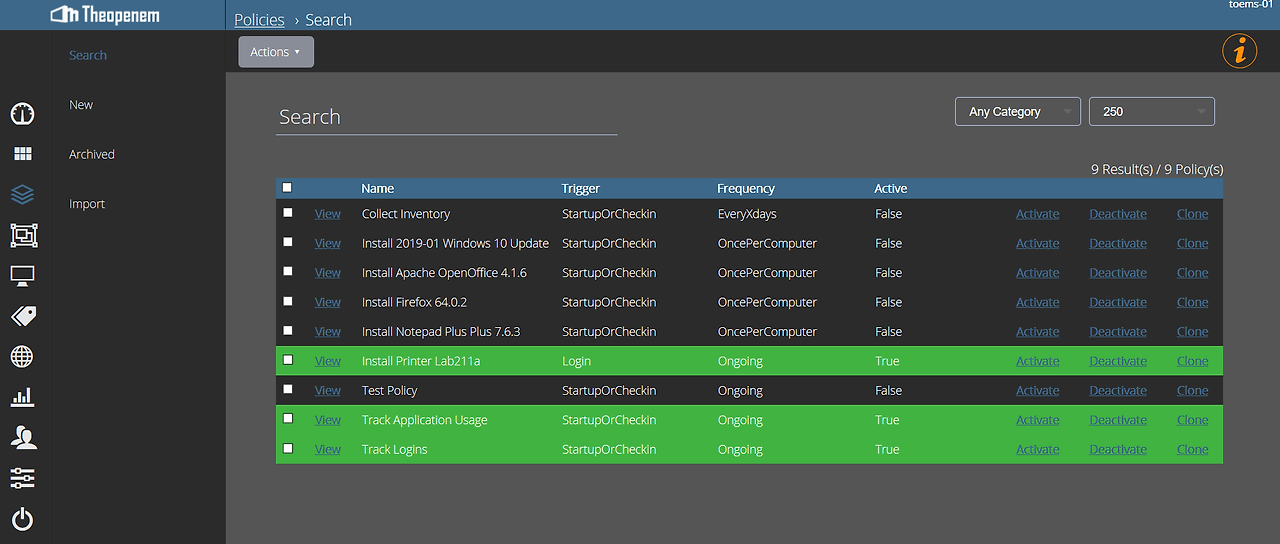Check the Collect Inventory row checkbox
1280x544 pixels.
click(288, 213)
